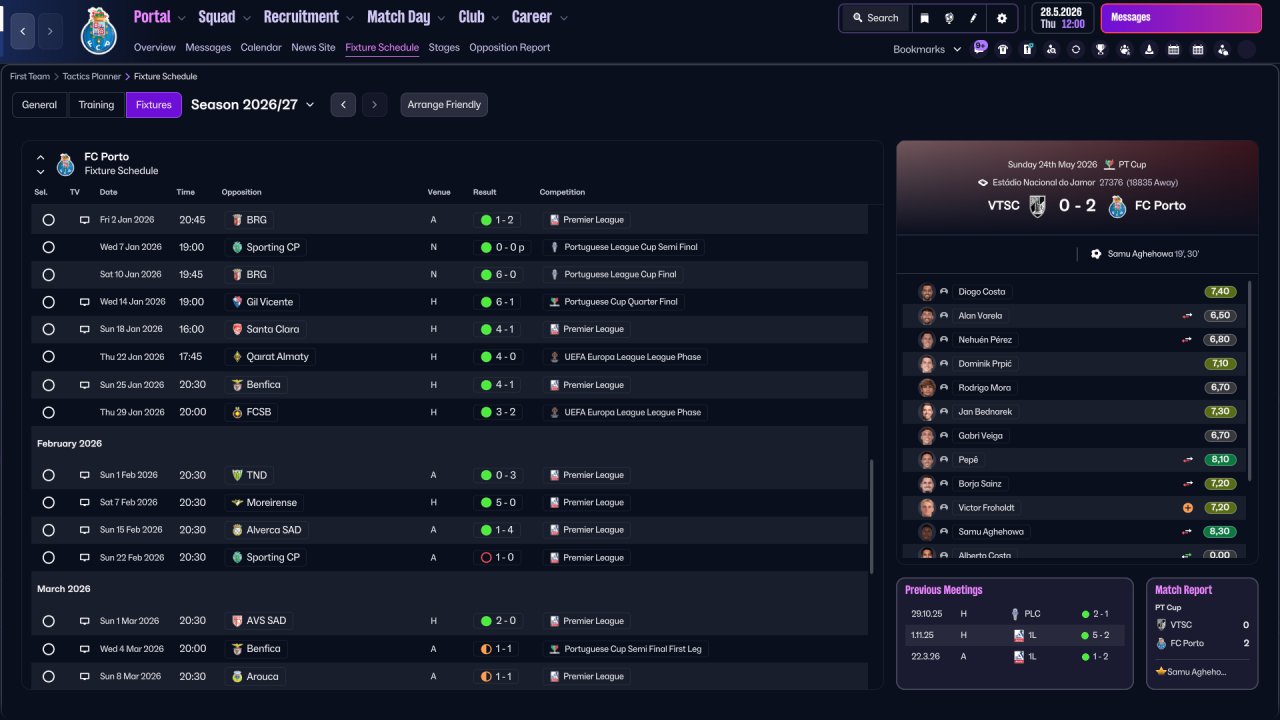Select the FCSB fixture radio button
1280x720 pixels.
click(x=48, y=412)
